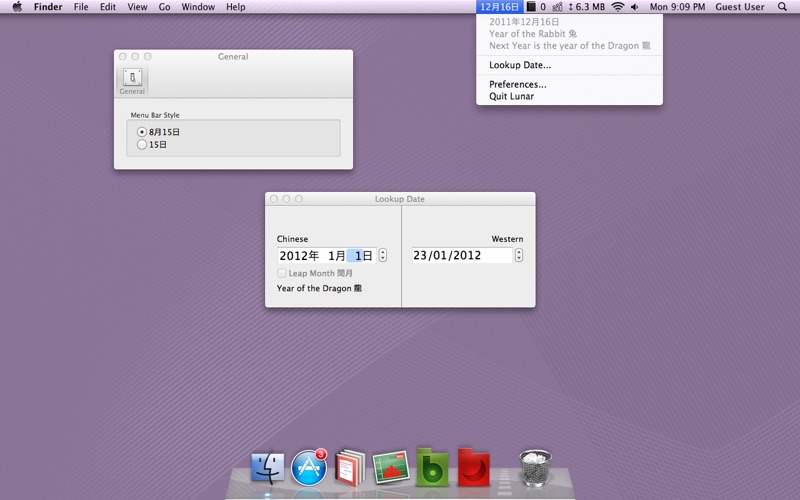The image size is (800, 500).
Task: Open the Trash in the Dock
Action: click(x=536, y=467)
